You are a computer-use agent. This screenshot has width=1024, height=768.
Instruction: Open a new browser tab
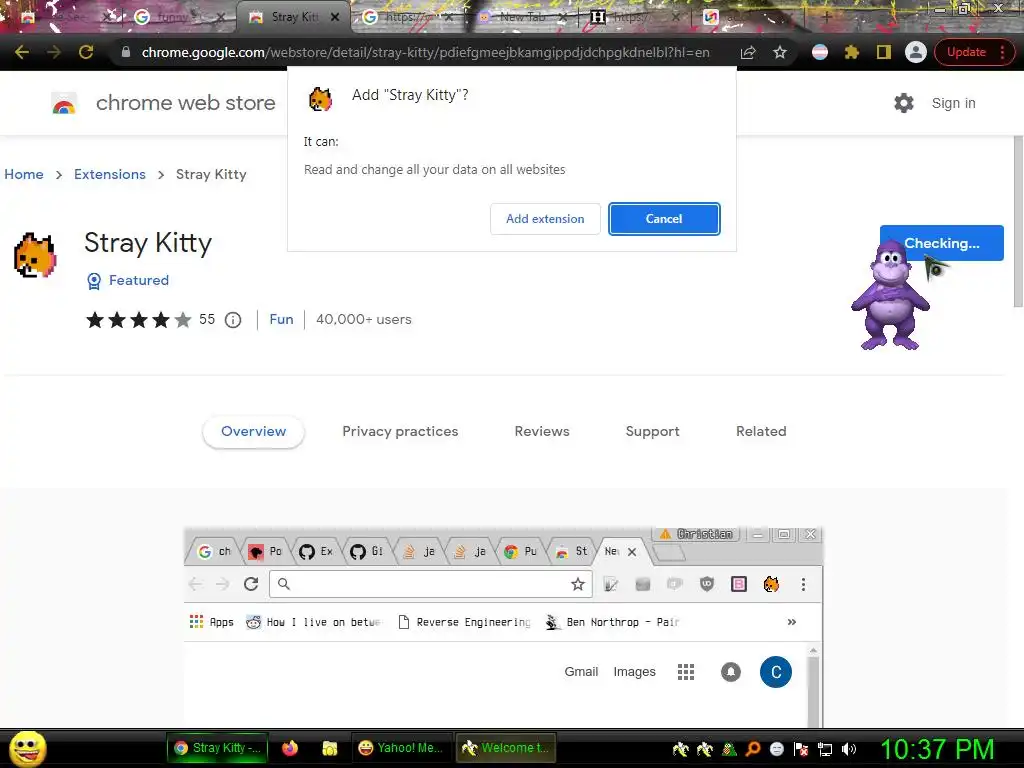click(x=827, y=18)
